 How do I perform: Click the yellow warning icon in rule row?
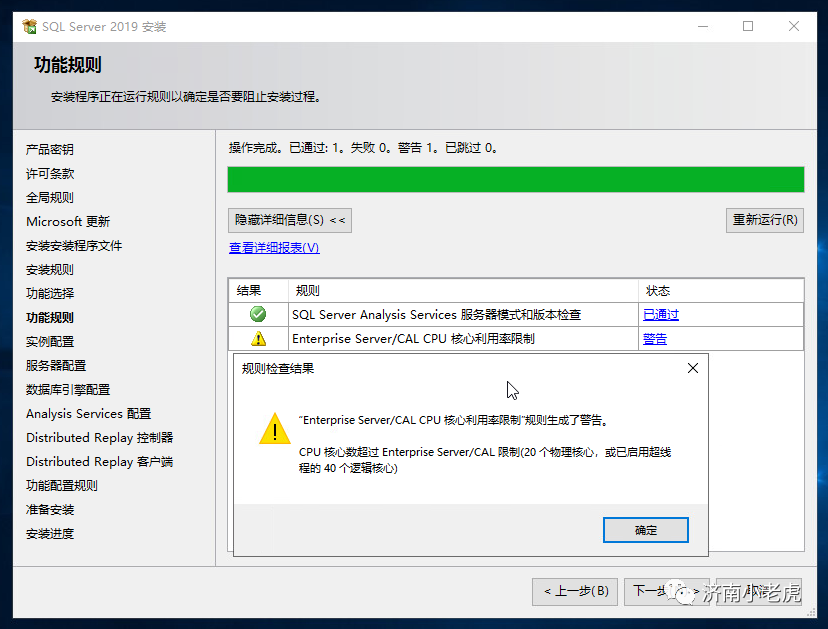tap(258, 339)
